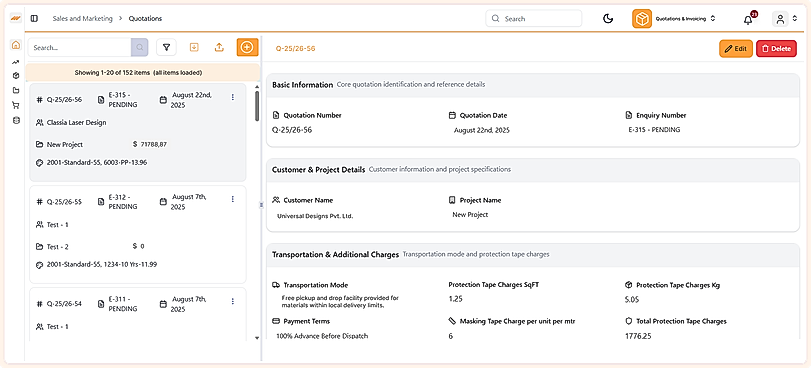Screen dimensions: 811x368
Task: Click Universal Designs Pvt. Ltd. customer value
Action: point(315,216)
